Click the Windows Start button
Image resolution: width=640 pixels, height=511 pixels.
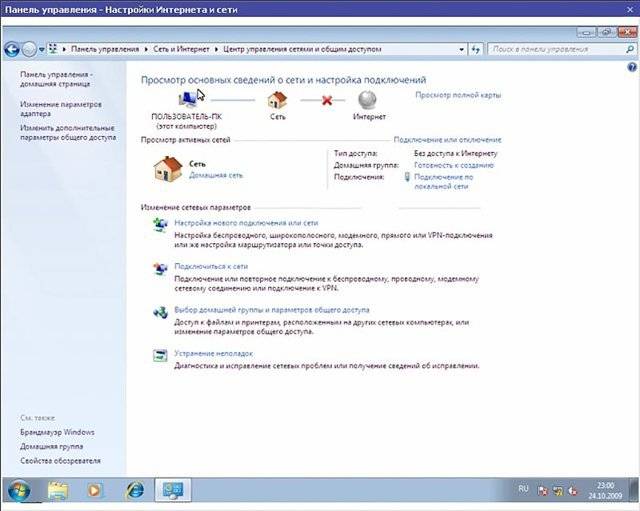19,490
